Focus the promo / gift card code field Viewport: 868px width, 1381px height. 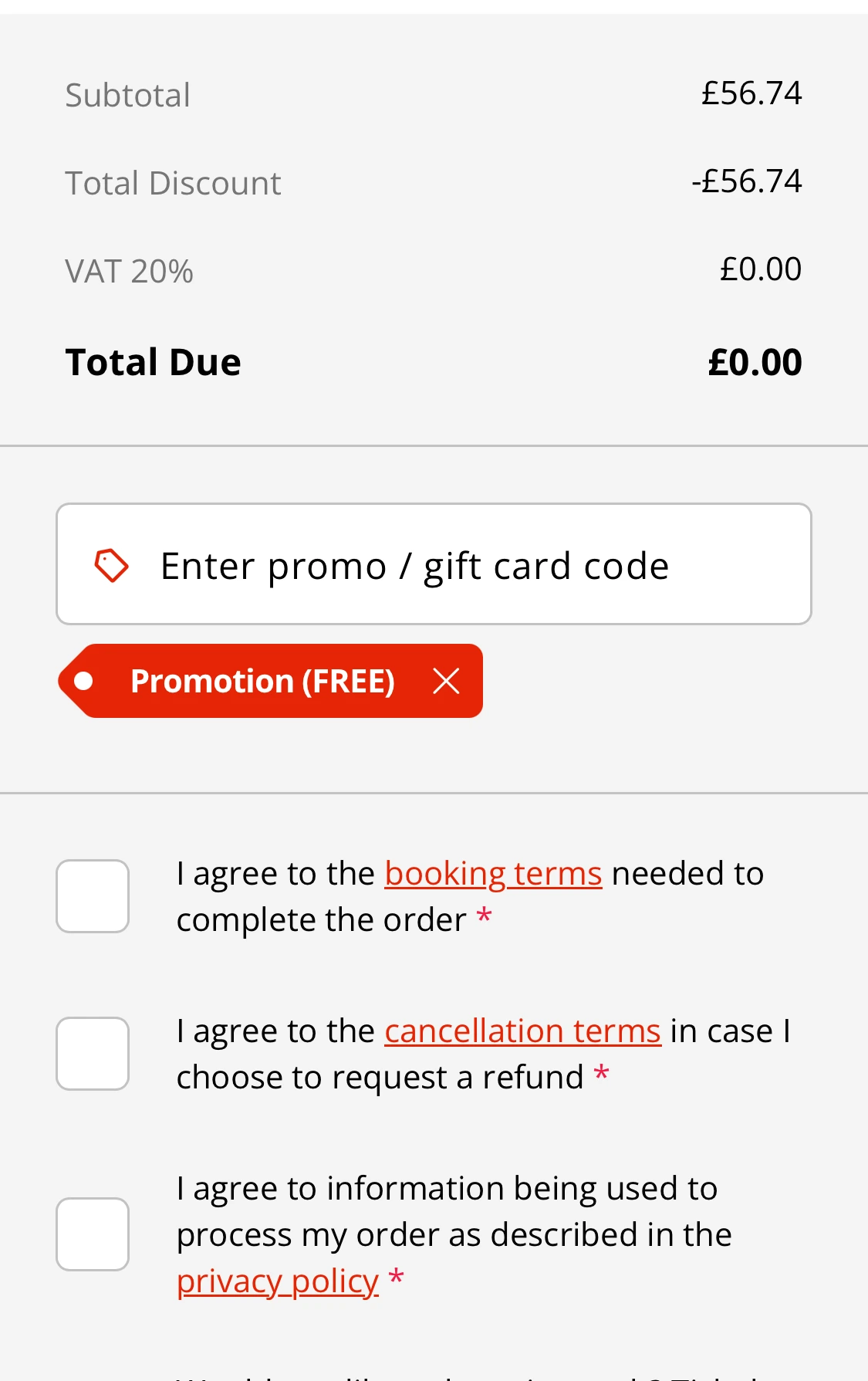[463, 566]
